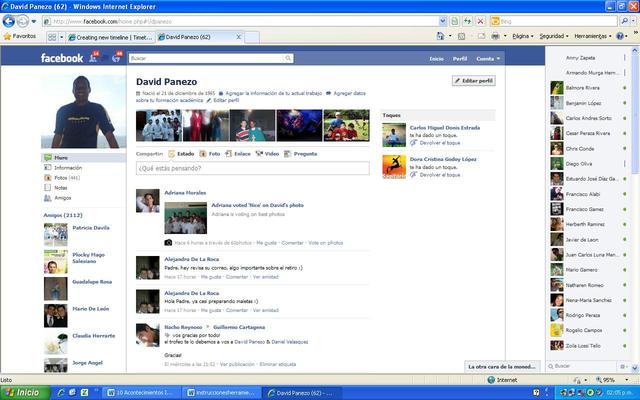Click the print icon in command bar
Viewport: 640px width, 400px height.
click(x=495, y=36)
